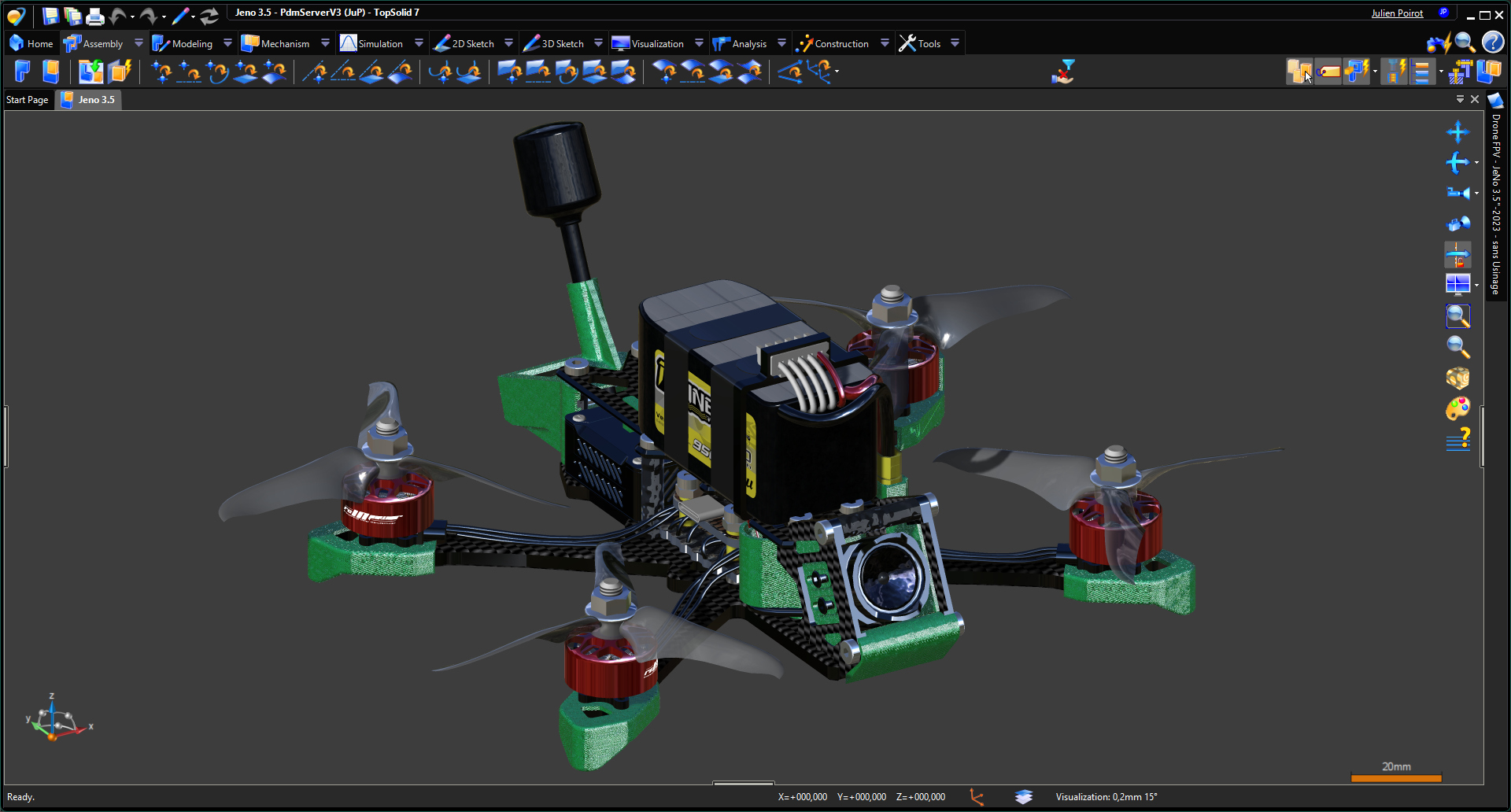
Task: Toggle the orange-blue list tree button
Action: (x=1422, y=72)
